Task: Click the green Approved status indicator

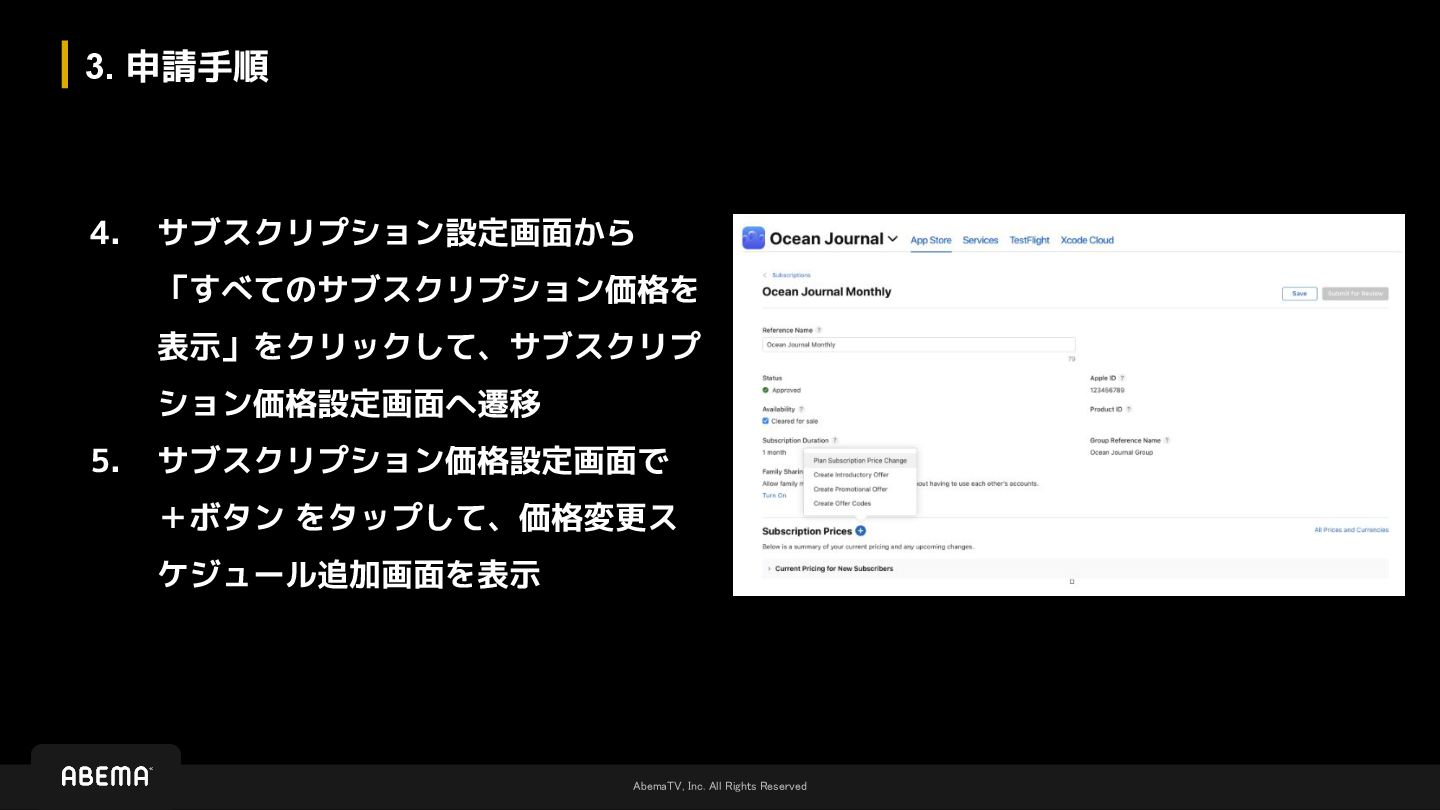Action: point(766,390)
